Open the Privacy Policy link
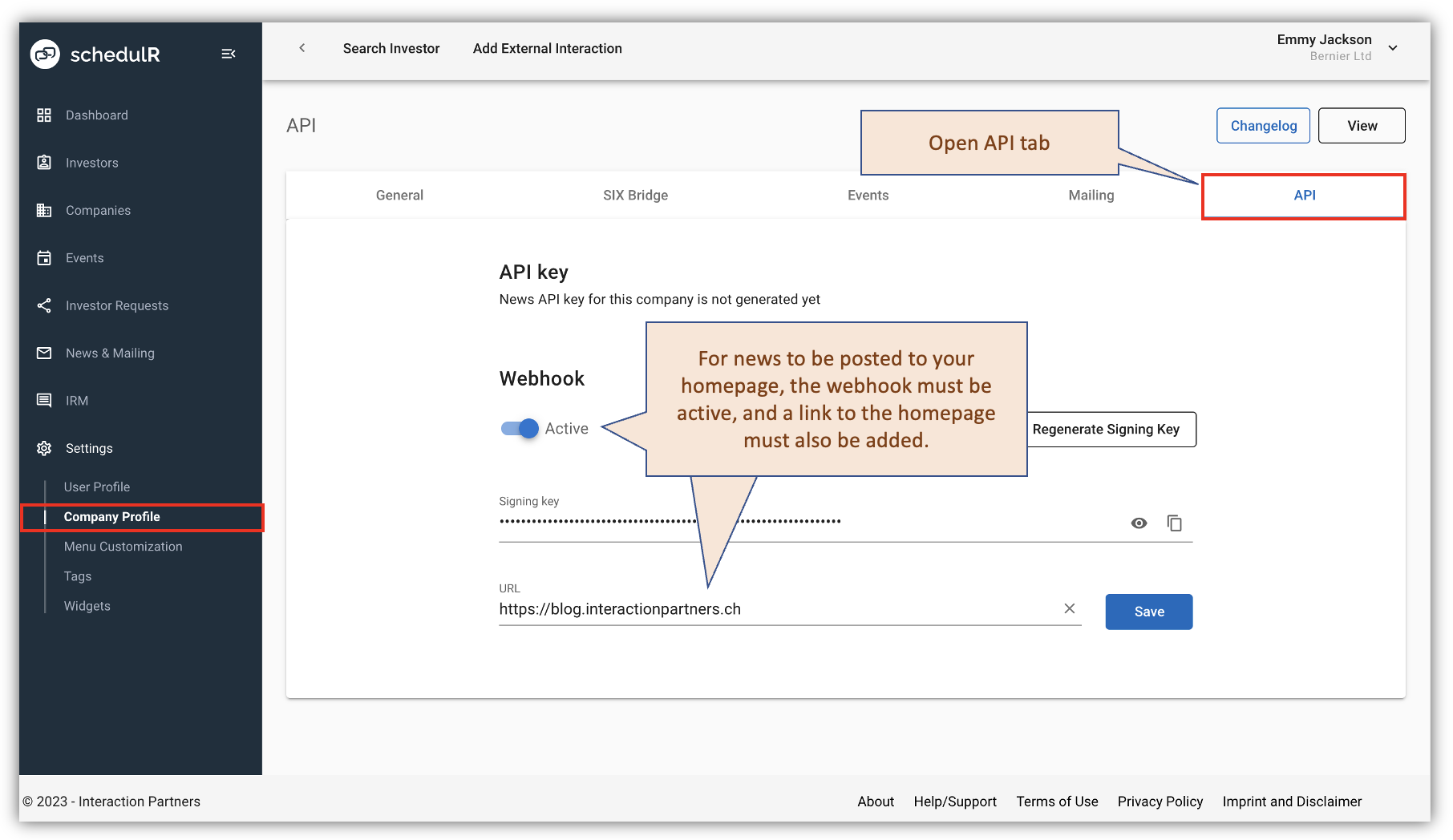 tap(1160, 801)
